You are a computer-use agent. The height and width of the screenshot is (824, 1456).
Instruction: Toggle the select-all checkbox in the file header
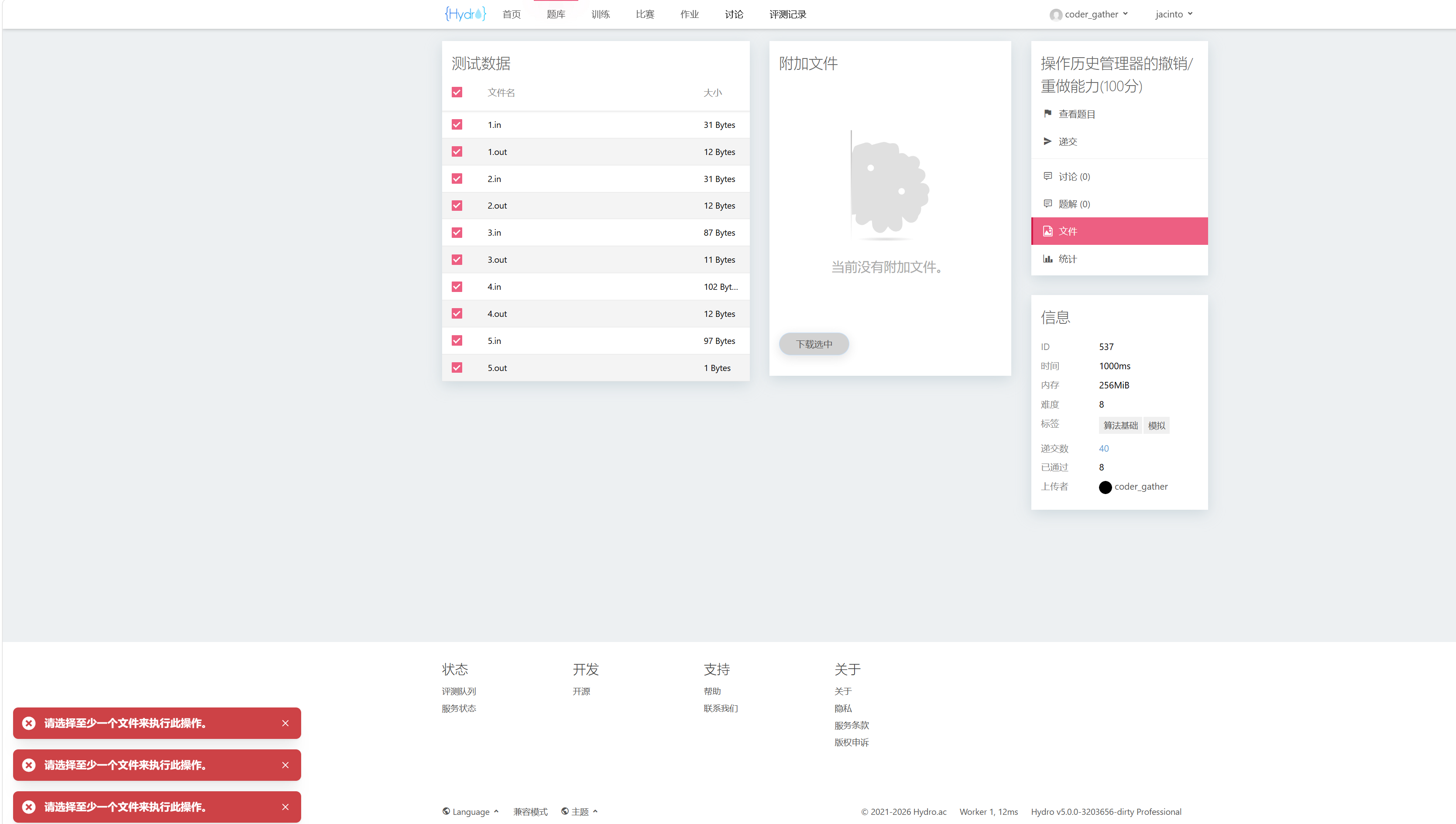[x=457, y=92]
